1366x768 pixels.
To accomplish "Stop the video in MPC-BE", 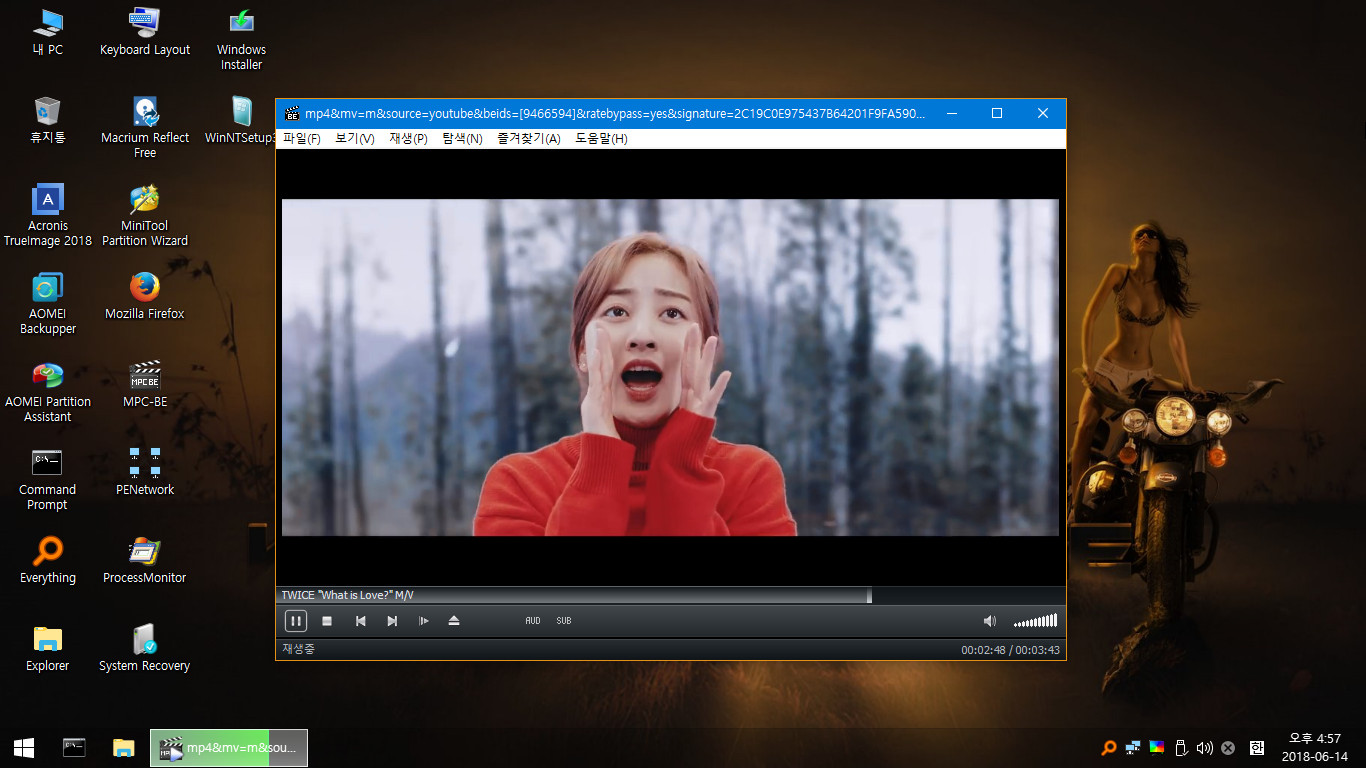I will pyautogui.click(x=327, y=621).
